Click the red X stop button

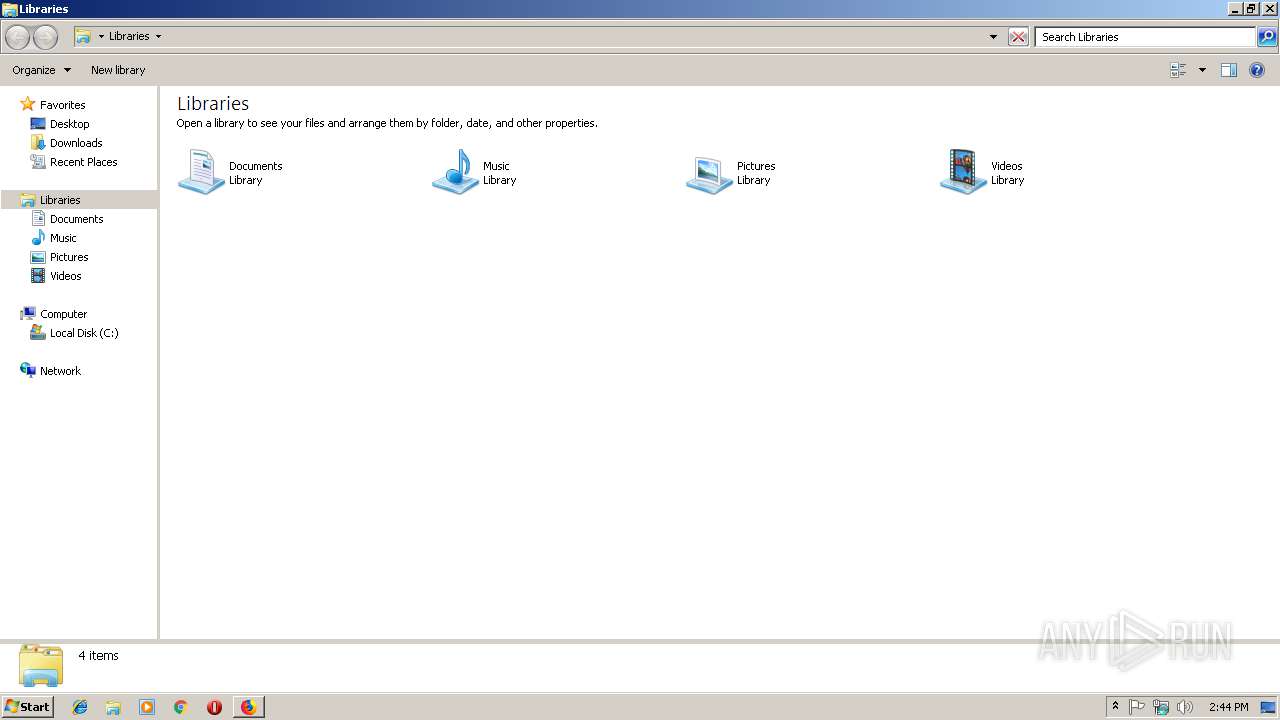click(x=1018, y=37)
